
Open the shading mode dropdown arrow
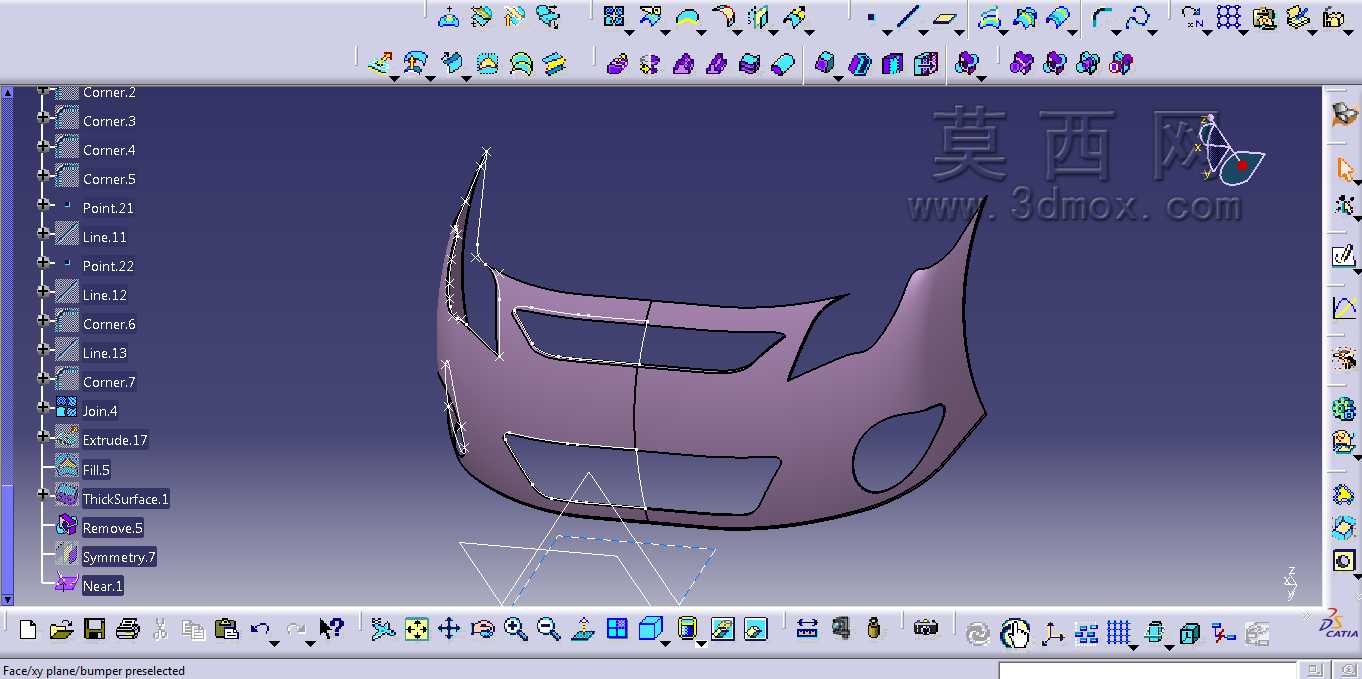[x=702, y=643]
